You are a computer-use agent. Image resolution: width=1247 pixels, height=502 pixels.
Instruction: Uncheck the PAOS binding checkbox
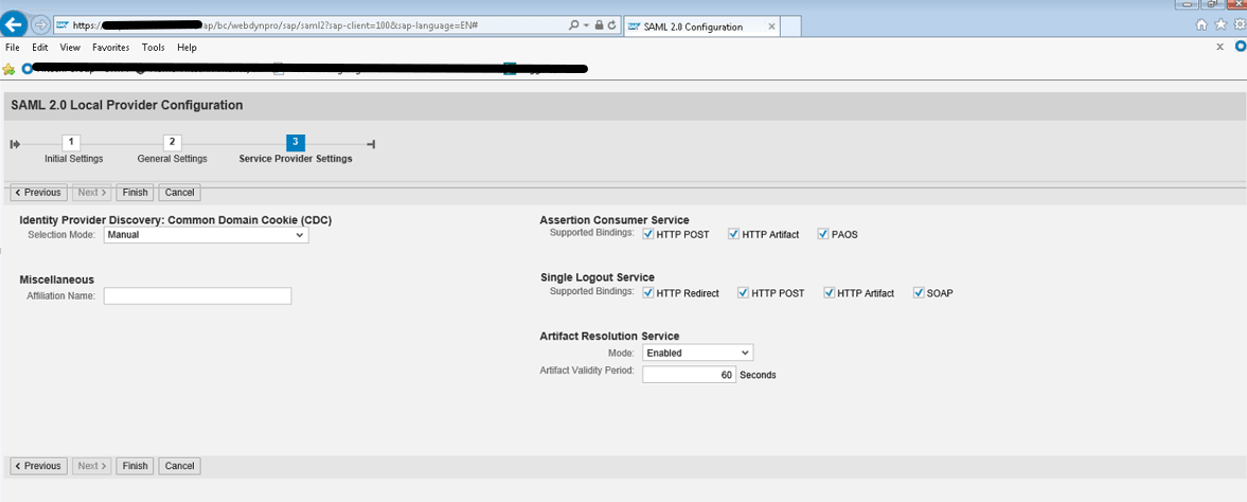click(x=823, y=234)
